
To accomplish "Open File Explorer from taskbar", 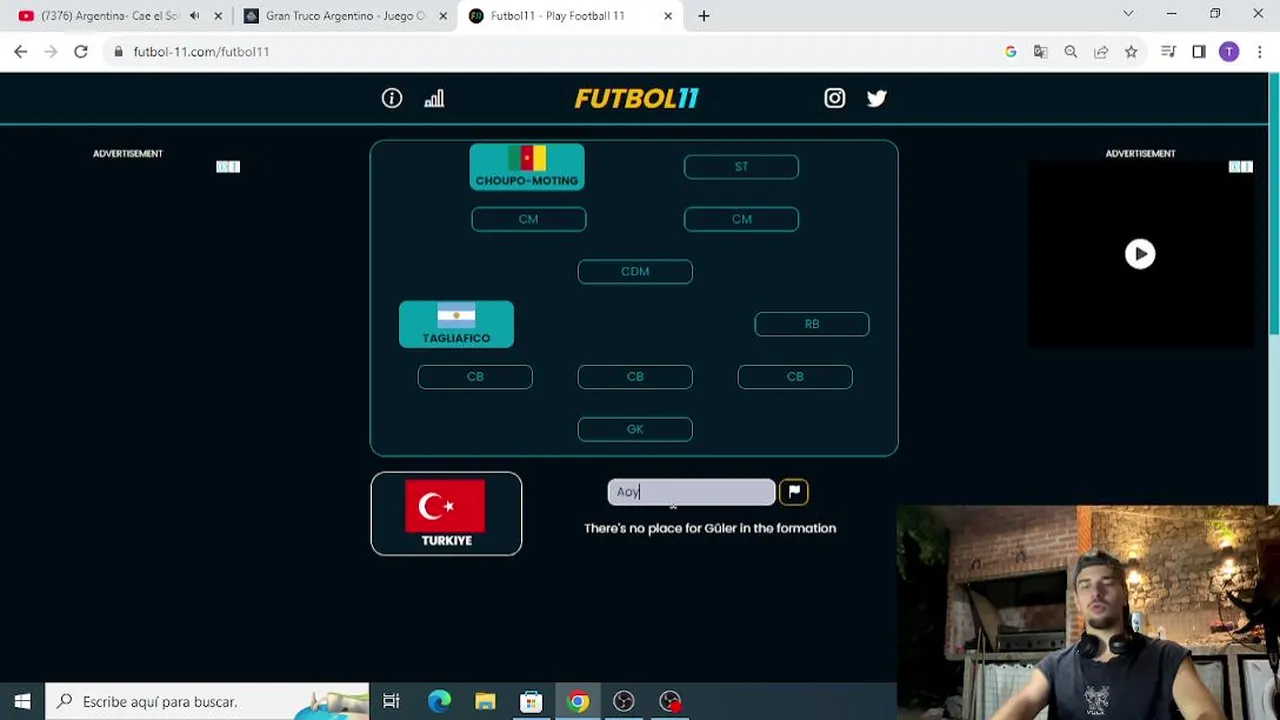I will click(485, 702).
